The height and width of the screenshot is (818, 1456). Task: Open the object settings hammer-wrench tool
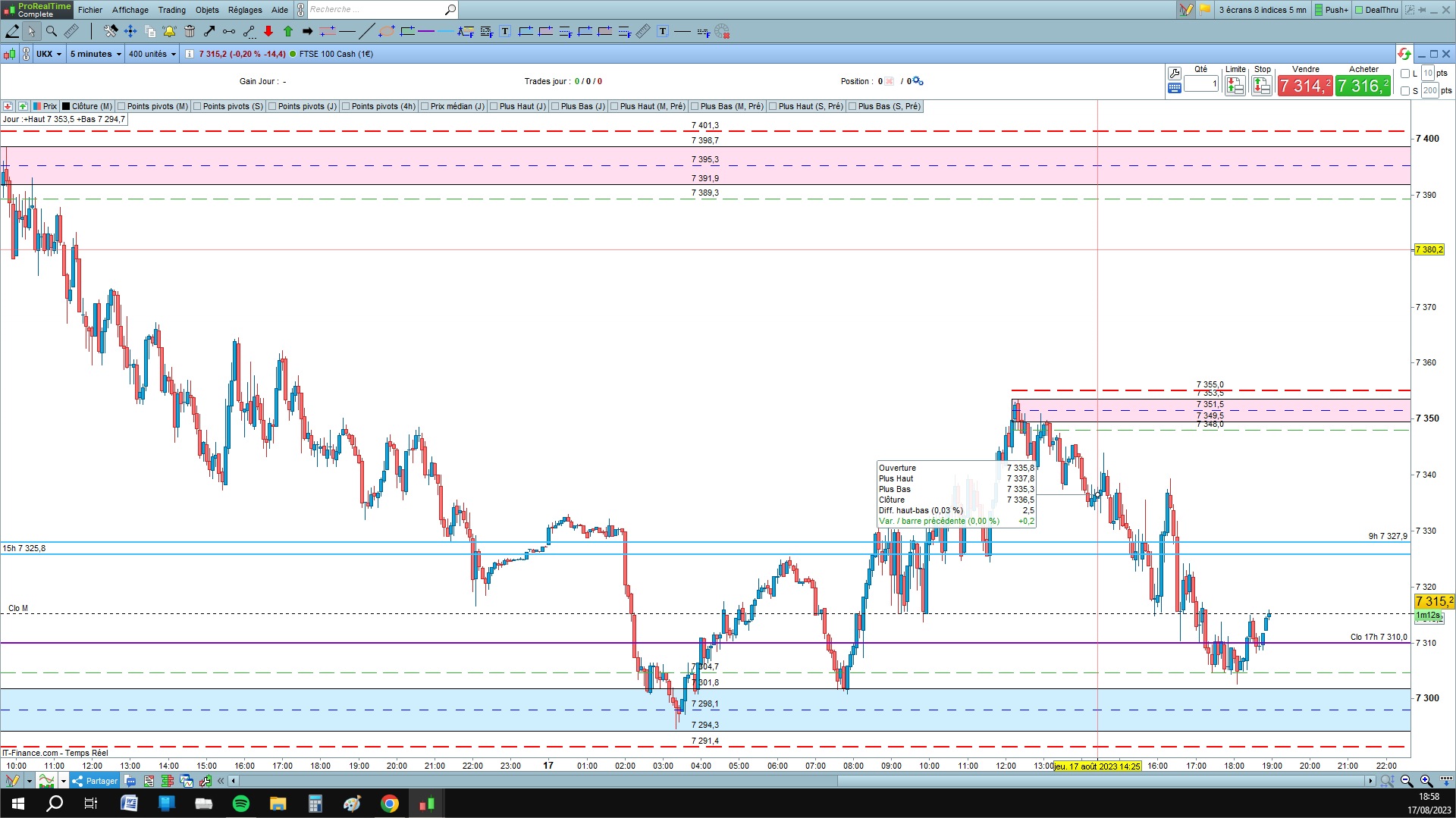(x=111, y=31)
